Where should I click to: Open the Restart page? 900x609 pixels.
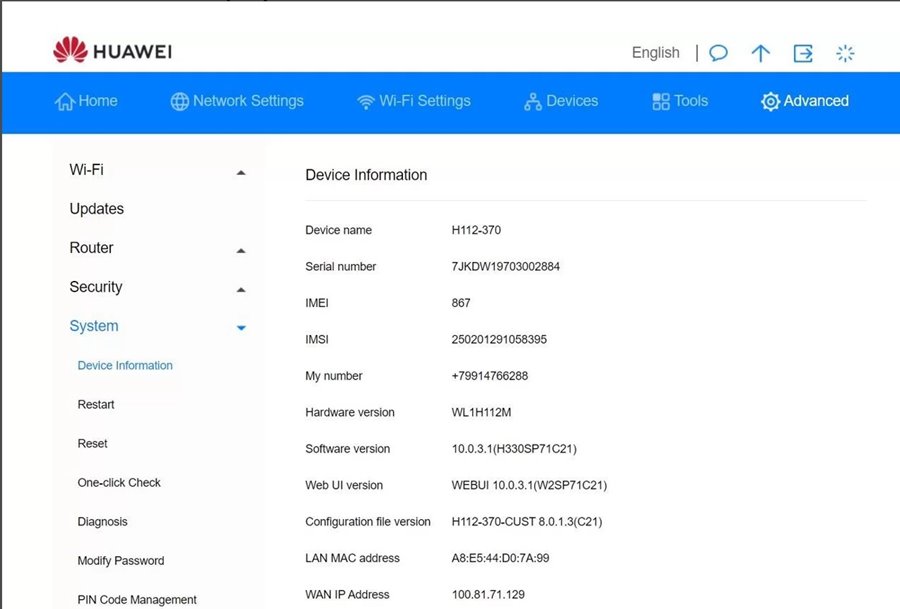(96, 405)
